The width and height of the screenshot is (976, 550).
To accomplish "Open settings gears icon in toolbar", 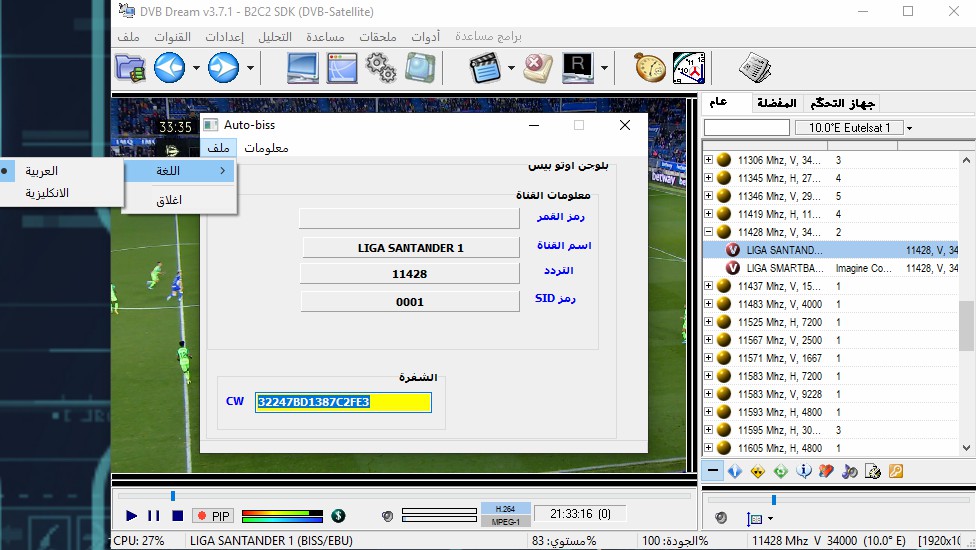I will coord(381,68).
